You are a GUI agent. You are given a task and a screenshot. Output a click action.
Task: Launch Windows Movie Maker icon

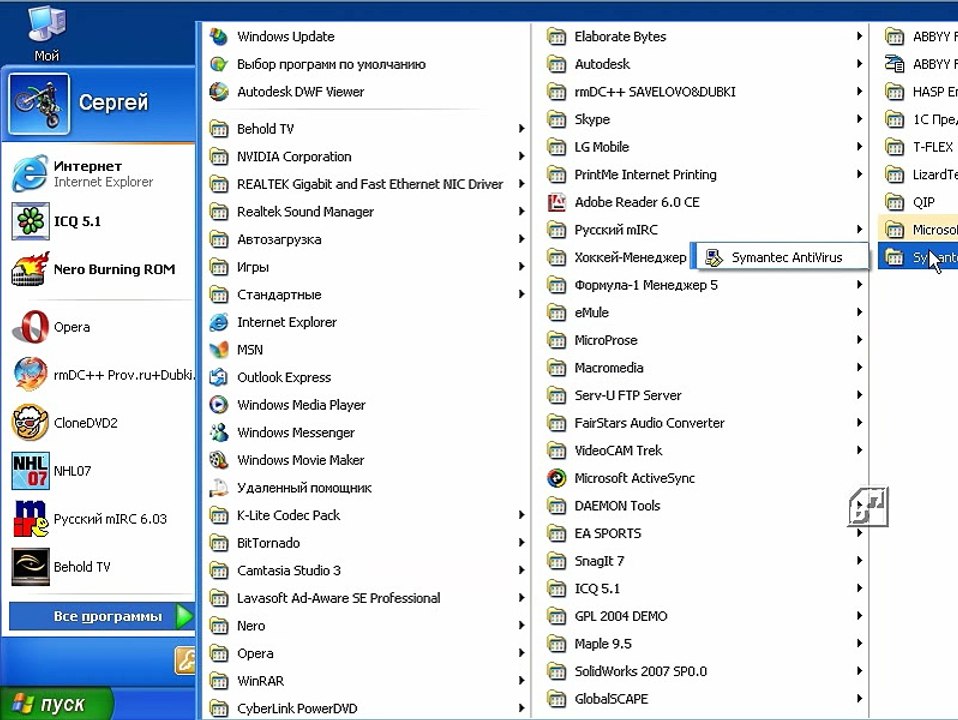[219, 460]
